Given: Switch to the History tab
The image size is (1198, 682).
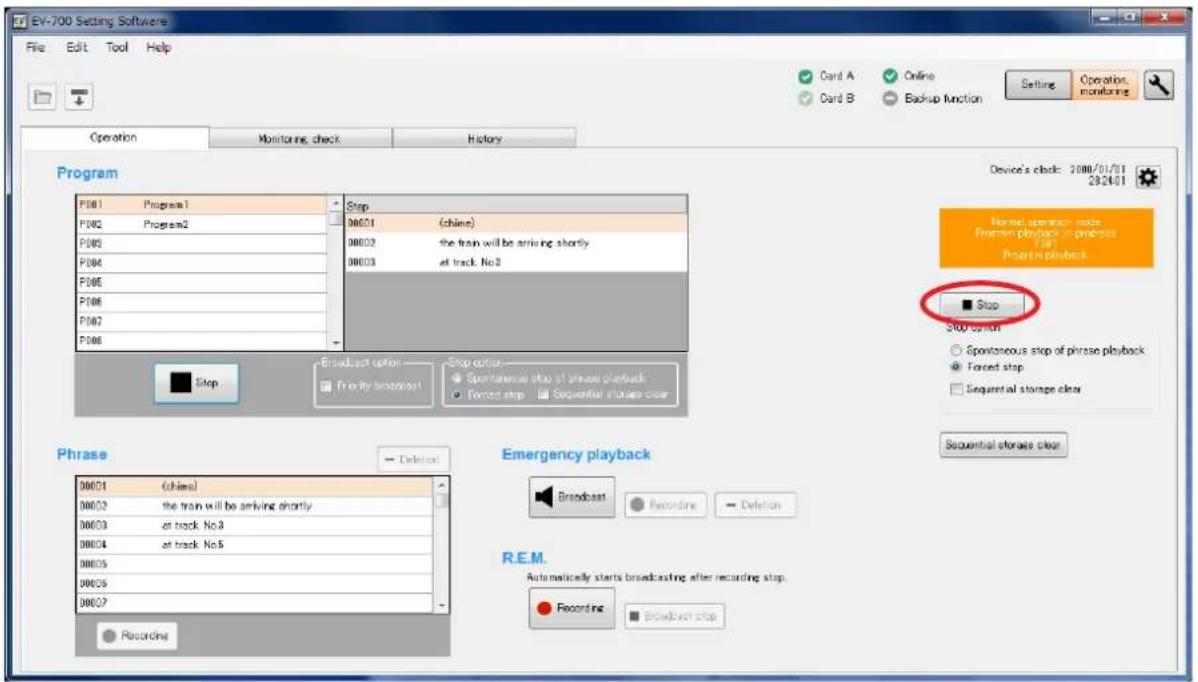Looking at the screenshot, I should coord(484,138).
